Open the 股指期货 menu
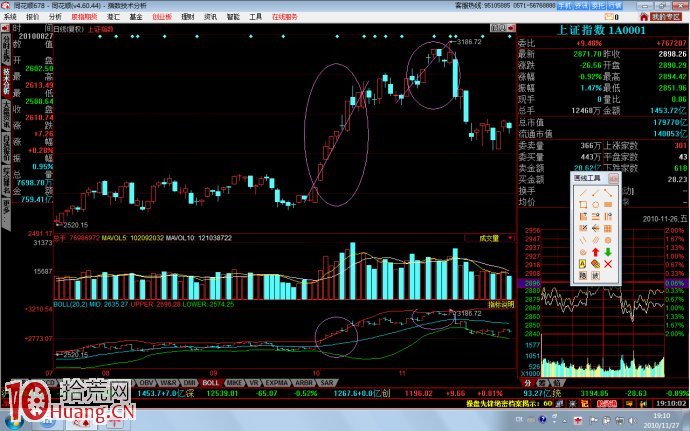 tap(84, 17)
